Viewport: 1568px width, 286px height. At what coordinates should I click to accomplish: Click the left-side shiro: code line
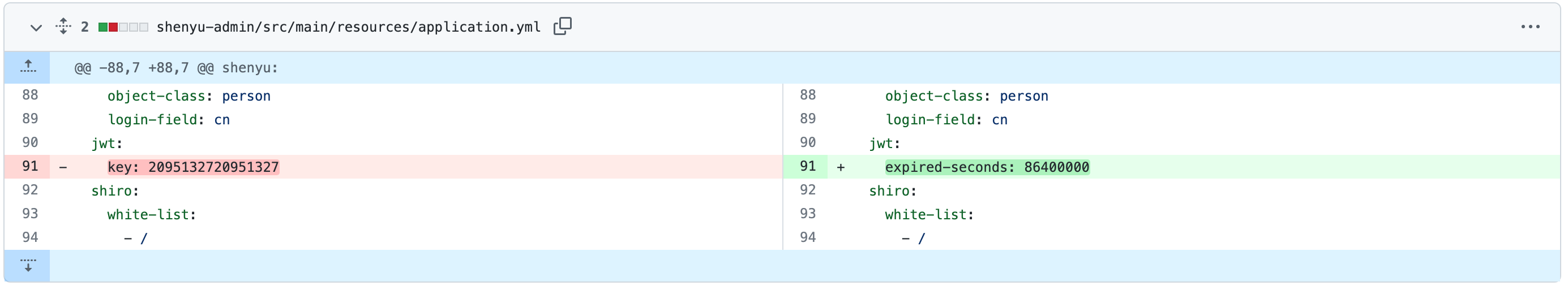tap(115, 190)
